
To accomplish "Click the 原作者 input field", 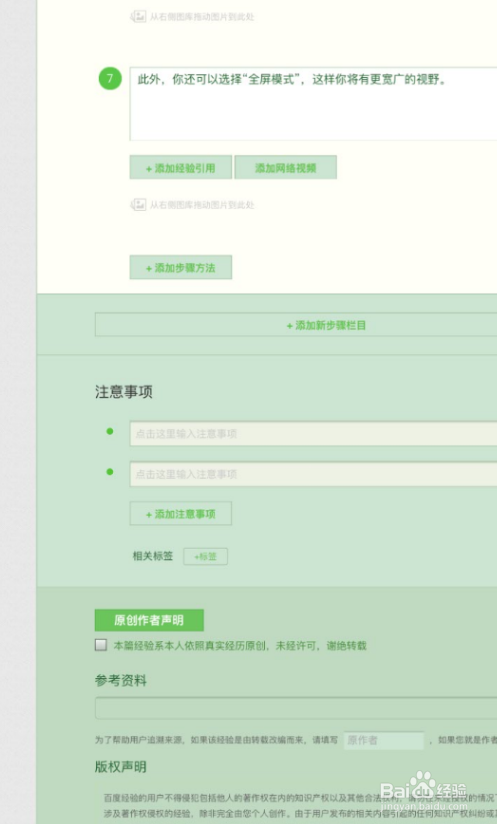I will coord(384,740).
